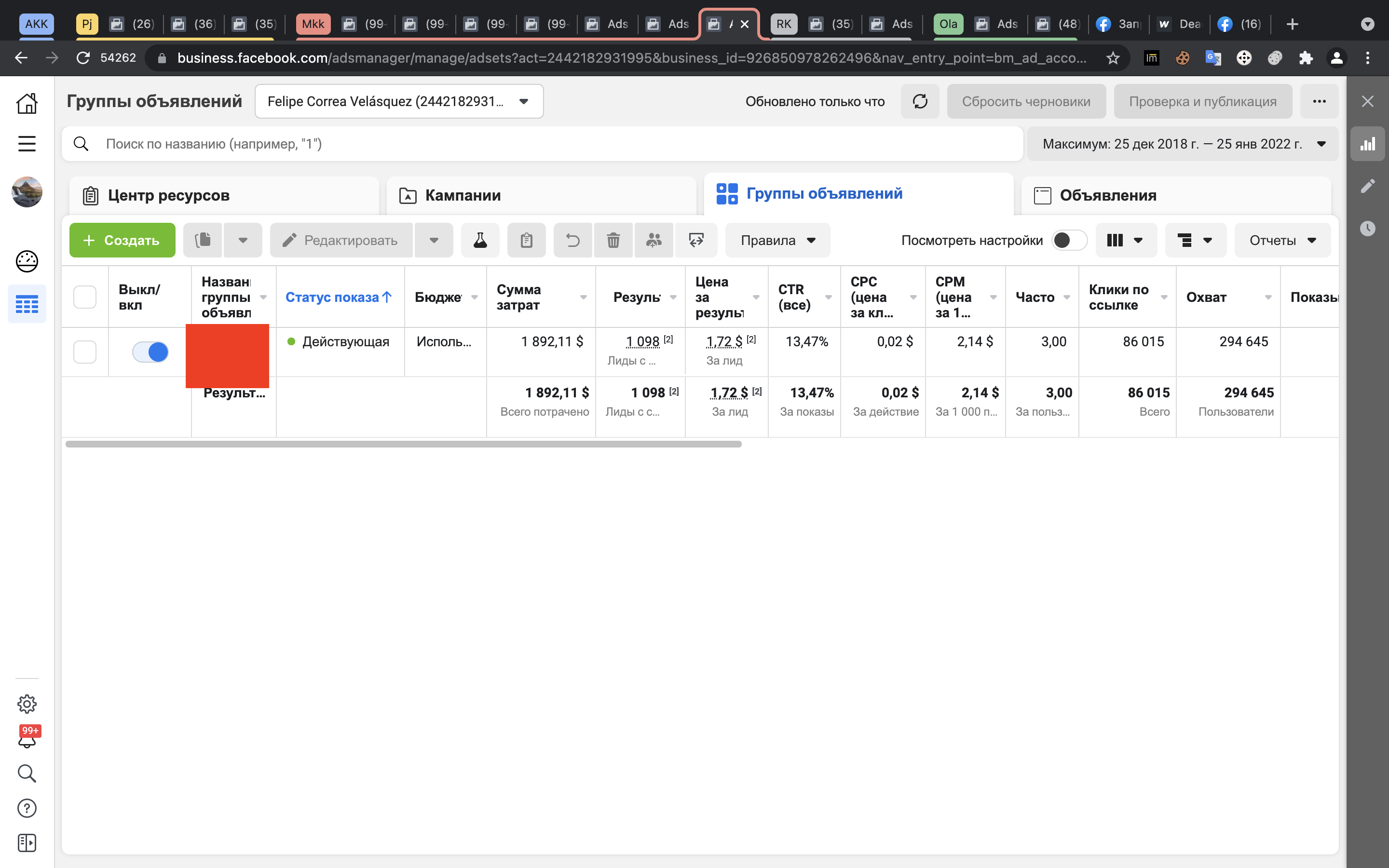Open the A/B test flask icon
The image size is (1389, 868).
pyautogui.click(x=480, y=240)
